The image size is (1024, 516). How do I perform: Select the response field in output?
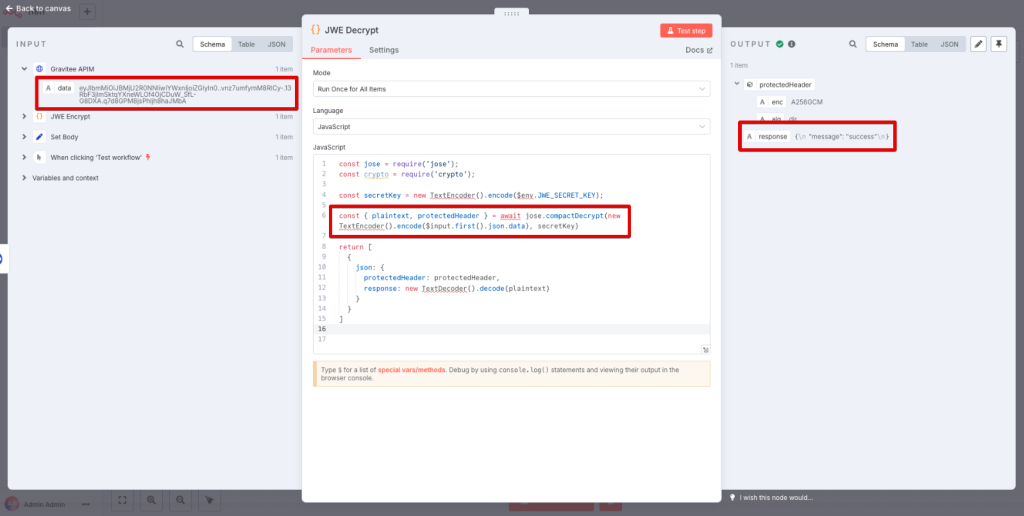pos(767,137)
